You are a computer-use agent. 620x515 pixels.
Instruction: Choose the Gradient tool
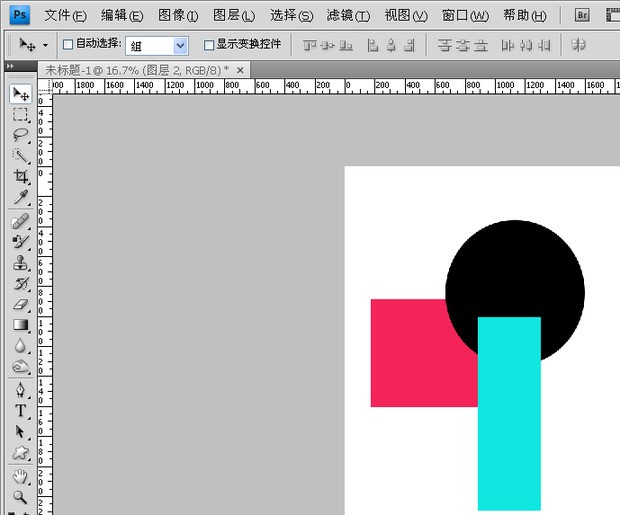pos(20,325)
